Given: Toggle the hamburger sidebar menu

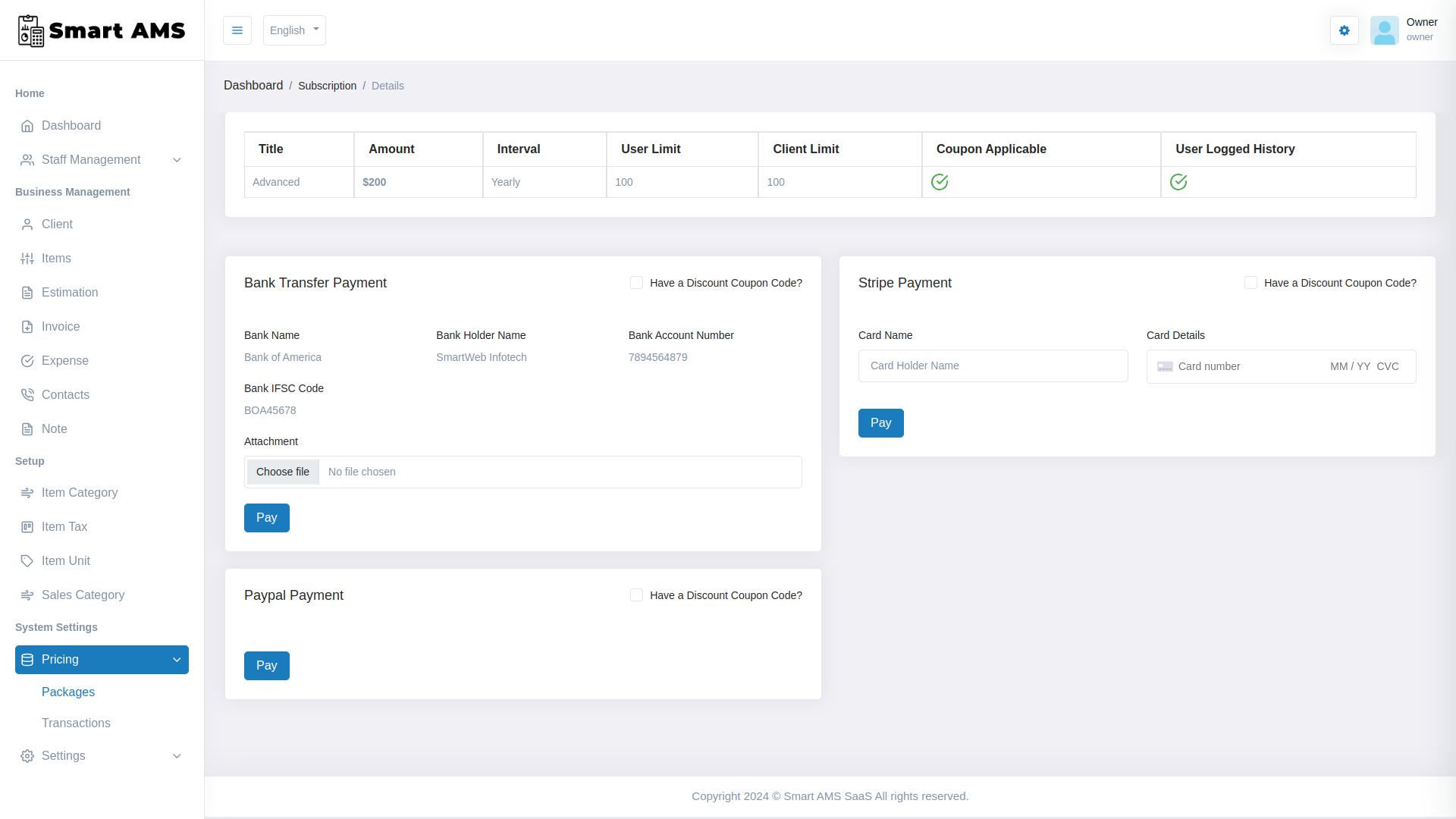Looking at the screenshot, I should 237,30.
